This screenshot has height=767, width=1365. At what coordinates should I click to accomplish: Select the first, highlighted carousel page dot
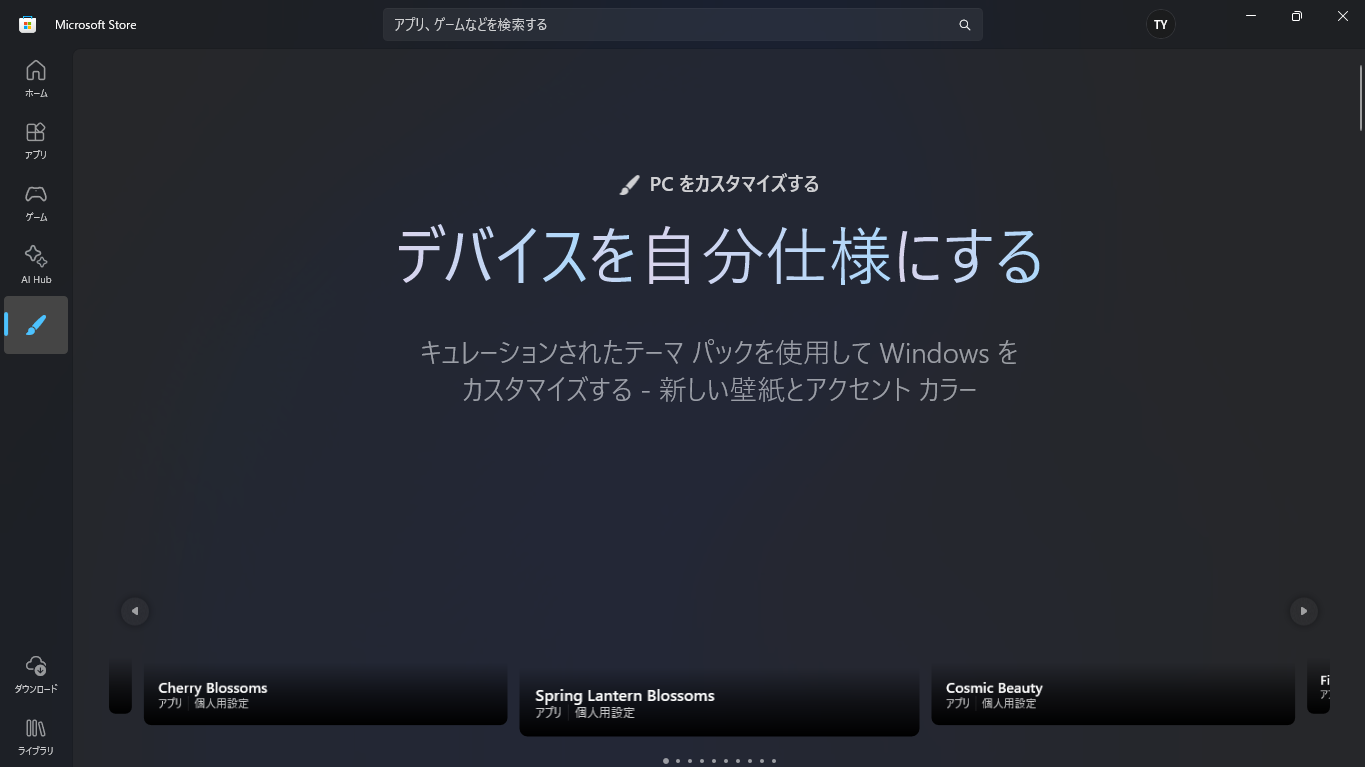click(x=666, y=761)
